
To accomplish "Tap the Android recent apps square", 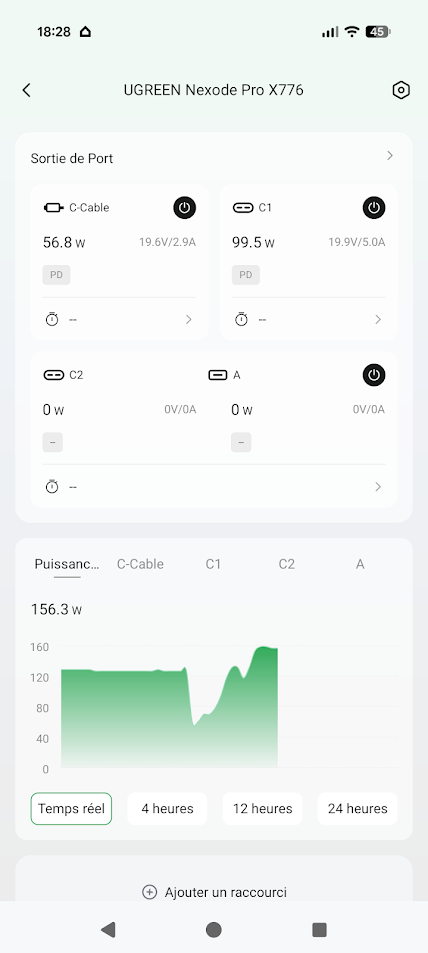I will (319, 929).
